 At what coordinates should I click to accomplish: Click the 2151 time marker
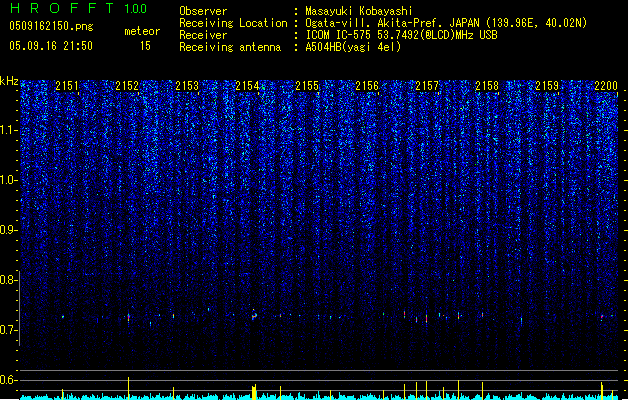coord(67,86)
